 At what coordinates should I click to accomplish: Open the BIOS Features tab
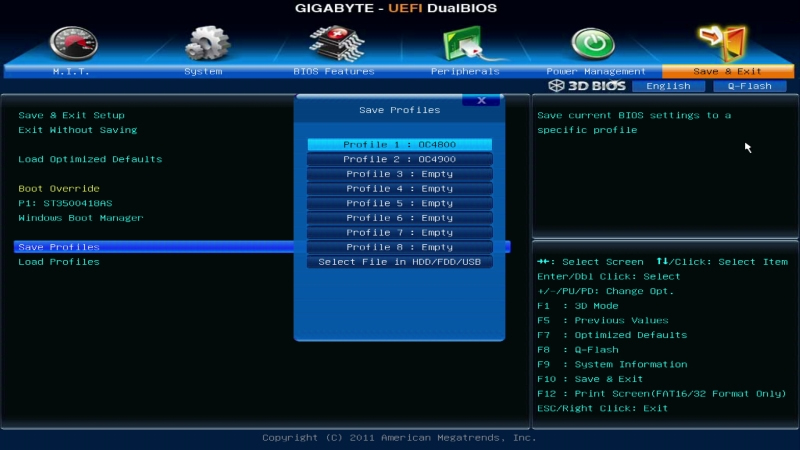[x=334, y=71]
